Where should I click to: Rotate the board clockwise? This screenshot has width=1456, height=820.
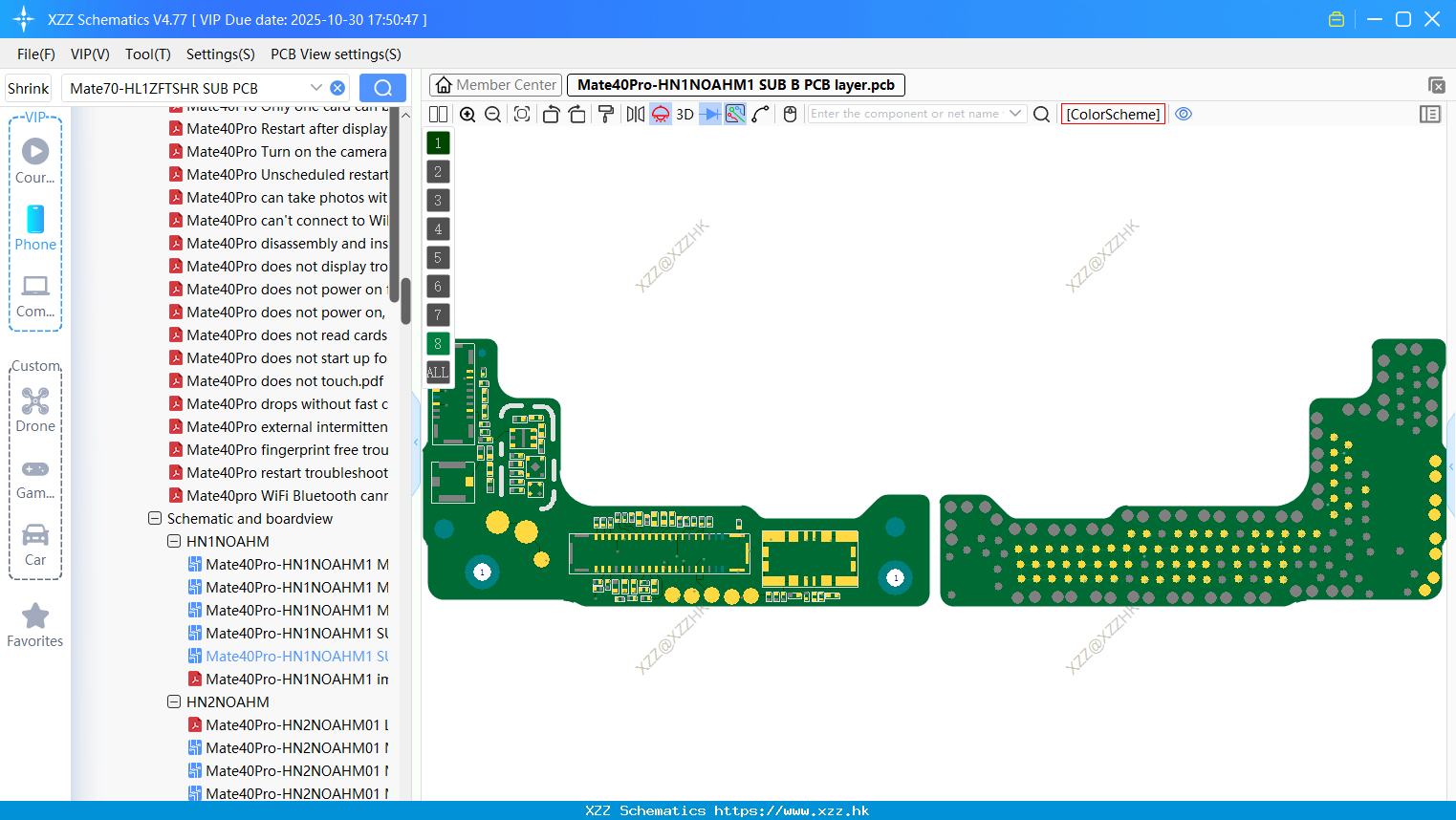coord(576,114)
